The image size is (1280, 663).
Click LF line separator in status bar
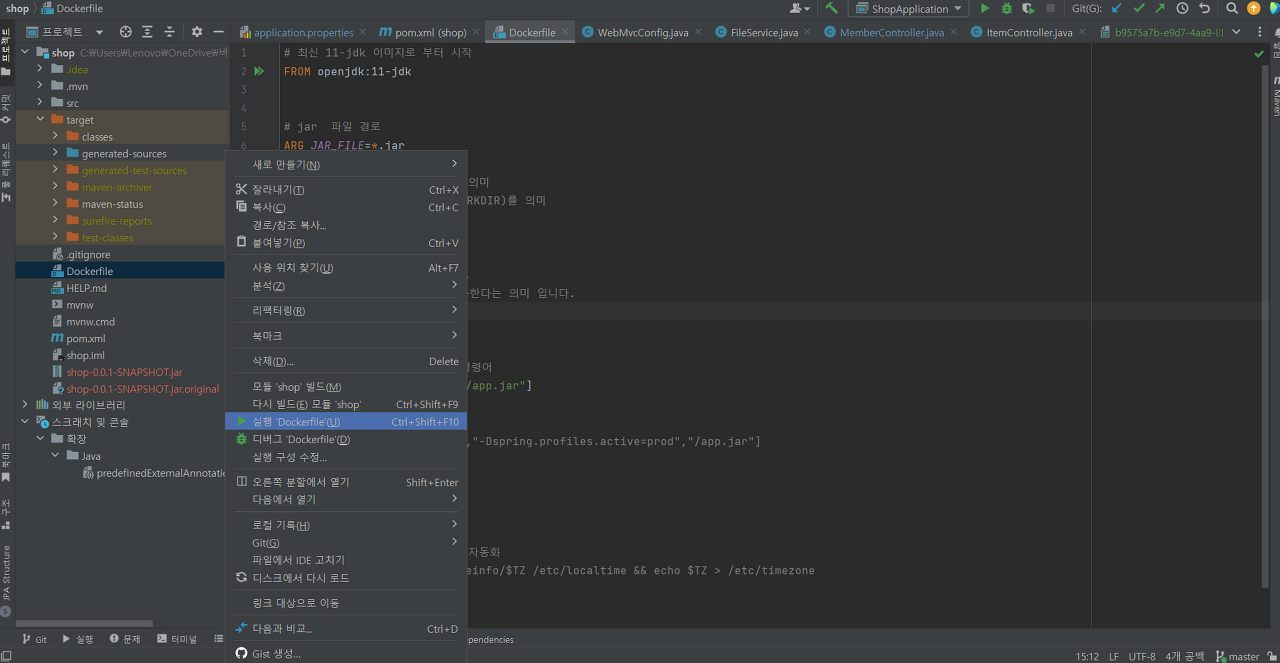[x=1114, y=656]
